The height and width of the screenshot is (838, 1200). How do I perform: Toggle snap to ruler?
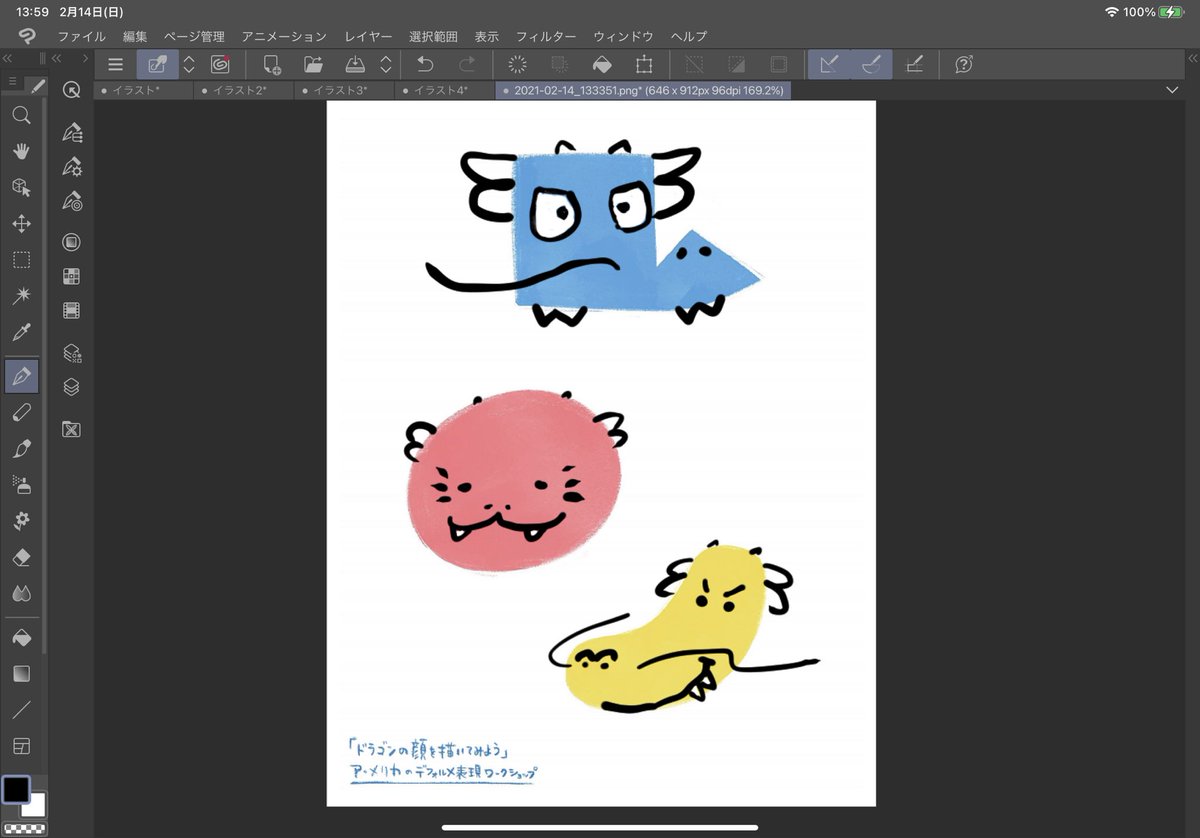point(828,64)
